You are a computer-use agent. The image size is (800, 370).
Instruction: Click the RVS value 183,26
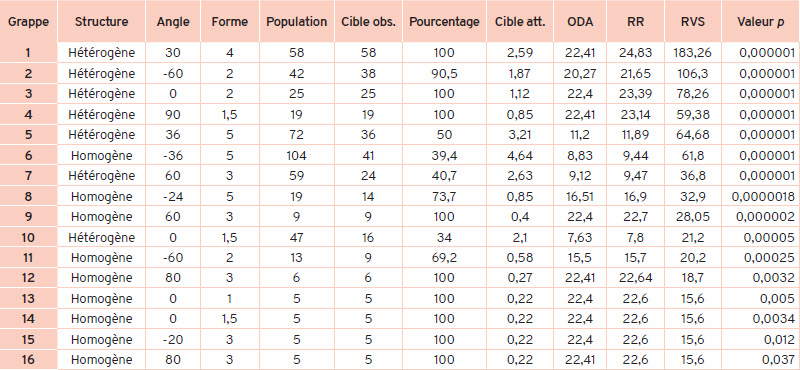point(693,53)
